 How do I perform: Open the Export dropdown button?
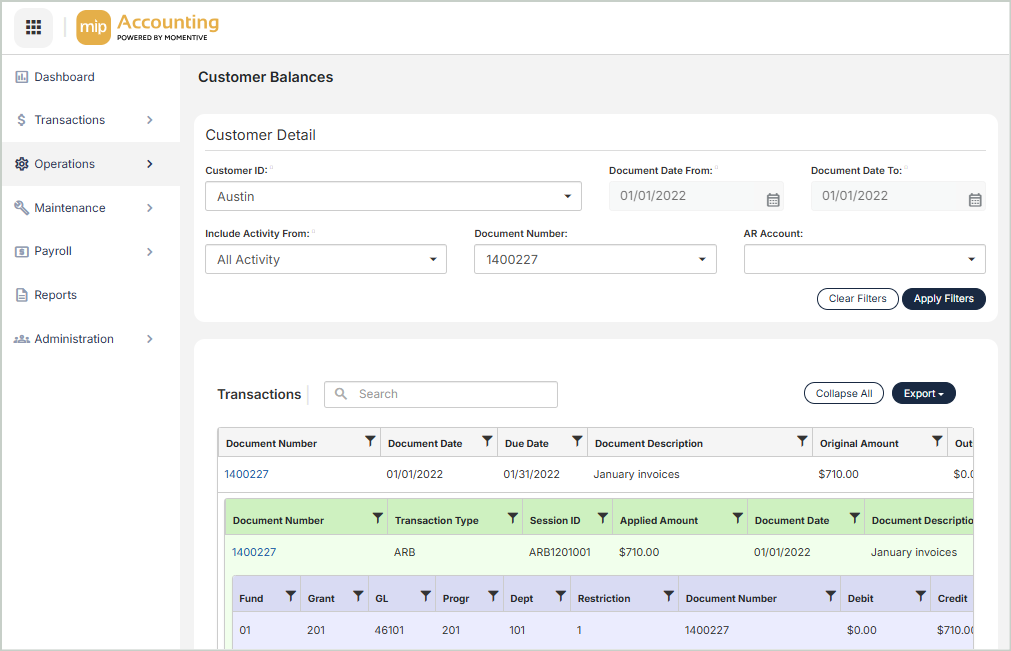coord(923,394)
